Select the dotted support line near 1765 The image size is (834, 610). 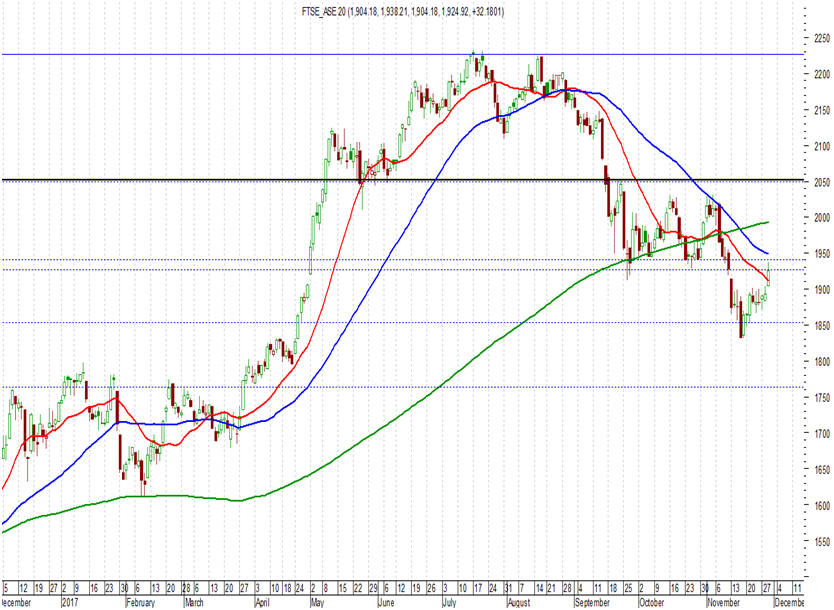pyautogui.click(x=403, y=387)
